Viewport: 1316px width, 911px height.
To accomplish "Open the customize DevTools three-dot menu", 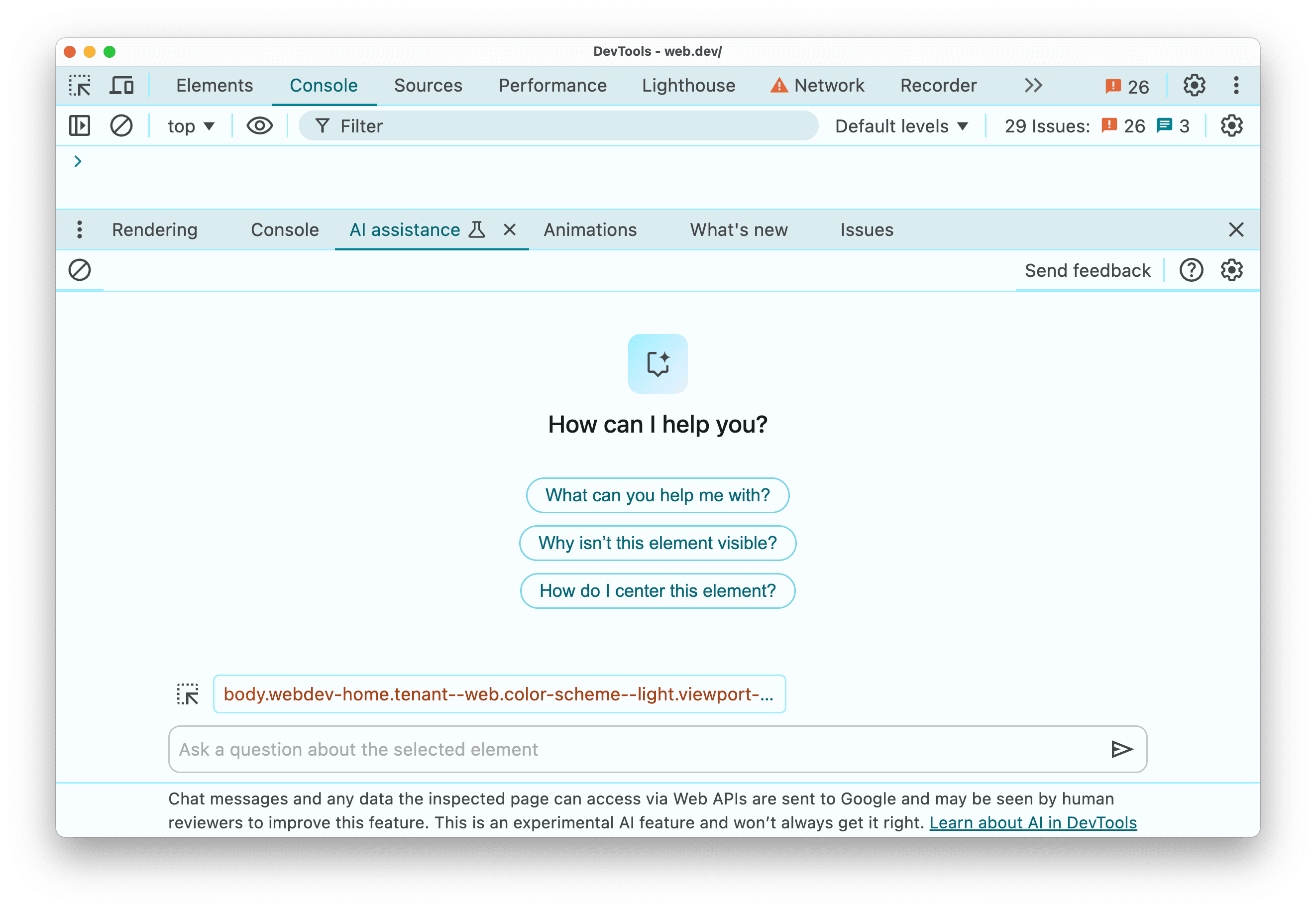I will tap(1236, 86).
